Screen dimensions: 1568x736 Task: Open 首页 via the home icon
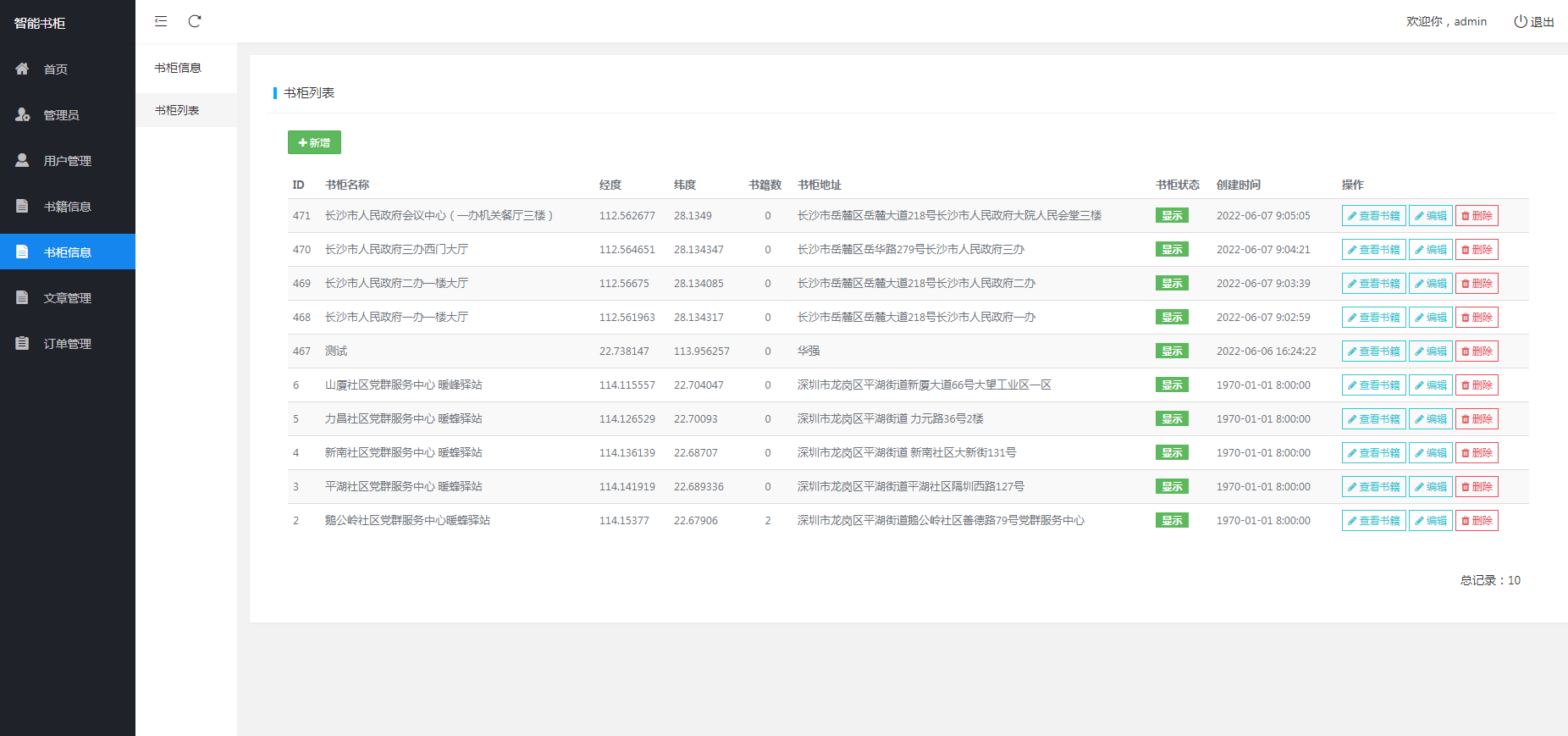click(x=23, y=69)
